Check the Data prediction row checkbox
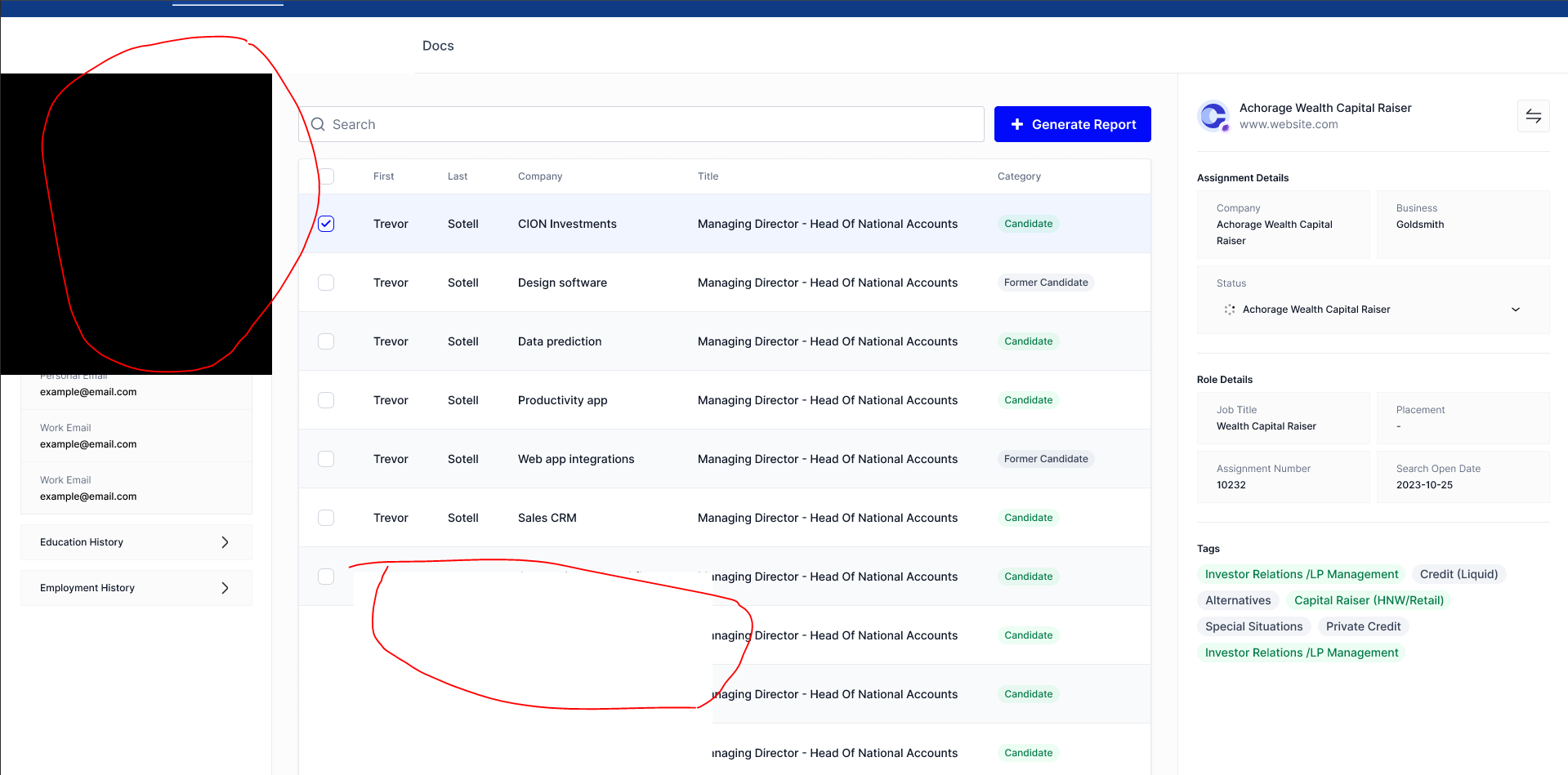This screenshot has height=775, width=1568. coord(326,341)
